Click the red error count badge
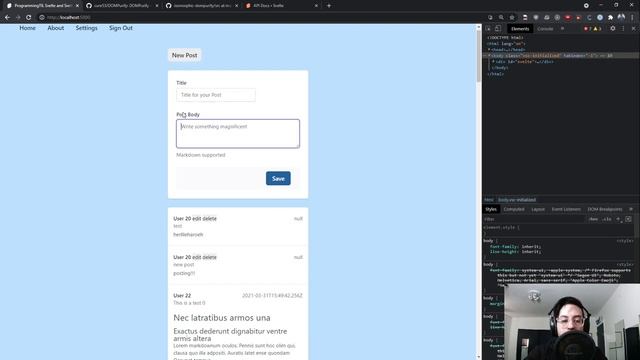This screenshot has height=360, width=640. click(588, 29)
